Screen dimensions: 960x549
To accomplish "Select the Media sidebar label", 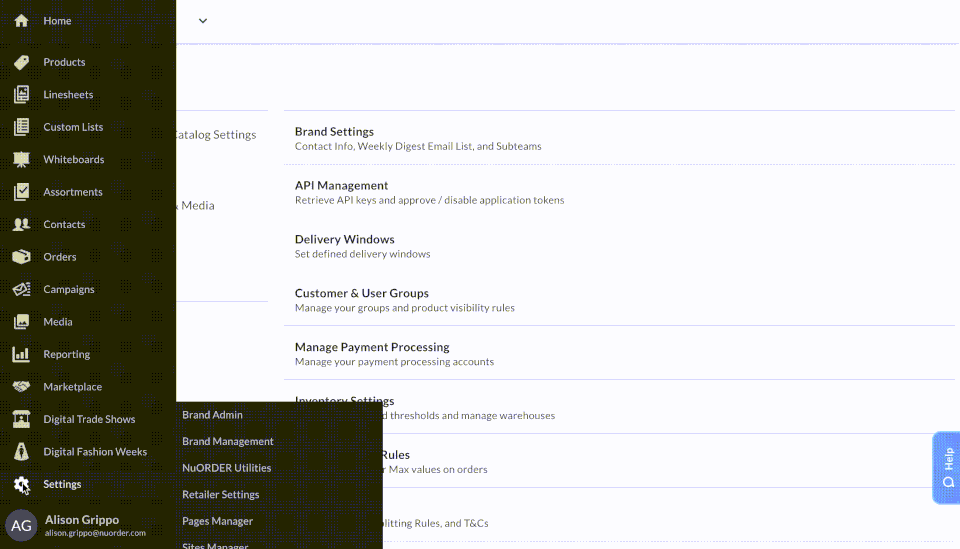I will (x=58, y=321).
